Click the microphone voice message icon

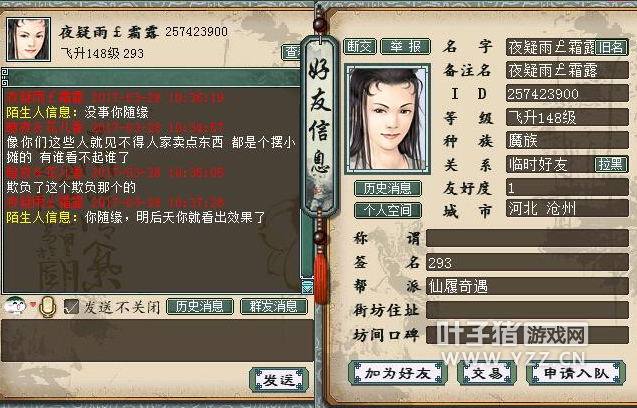pyautogui.click(x=47, y=307)
